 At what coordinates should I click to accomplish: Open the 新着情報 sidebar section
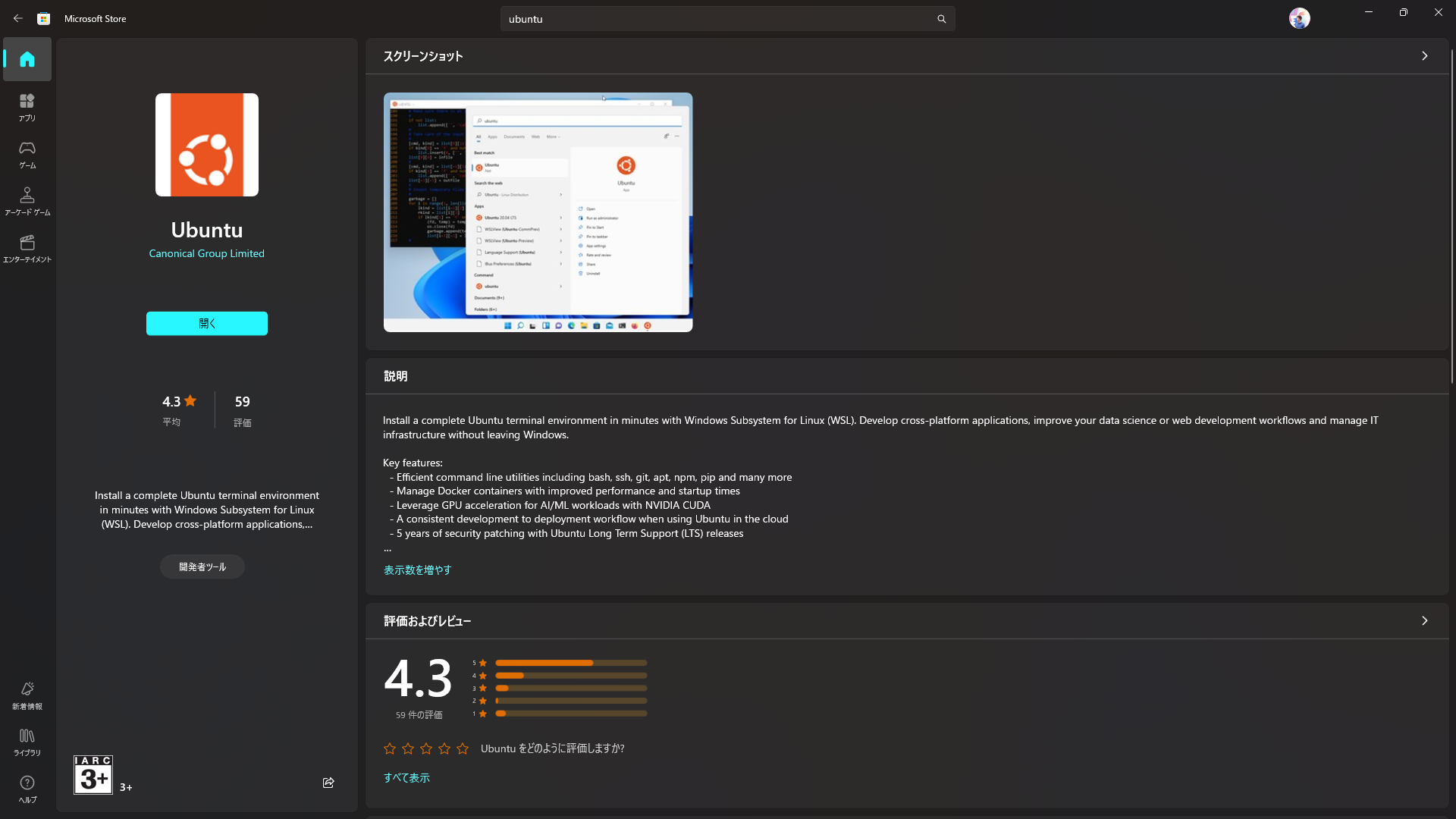pos(27,695)
